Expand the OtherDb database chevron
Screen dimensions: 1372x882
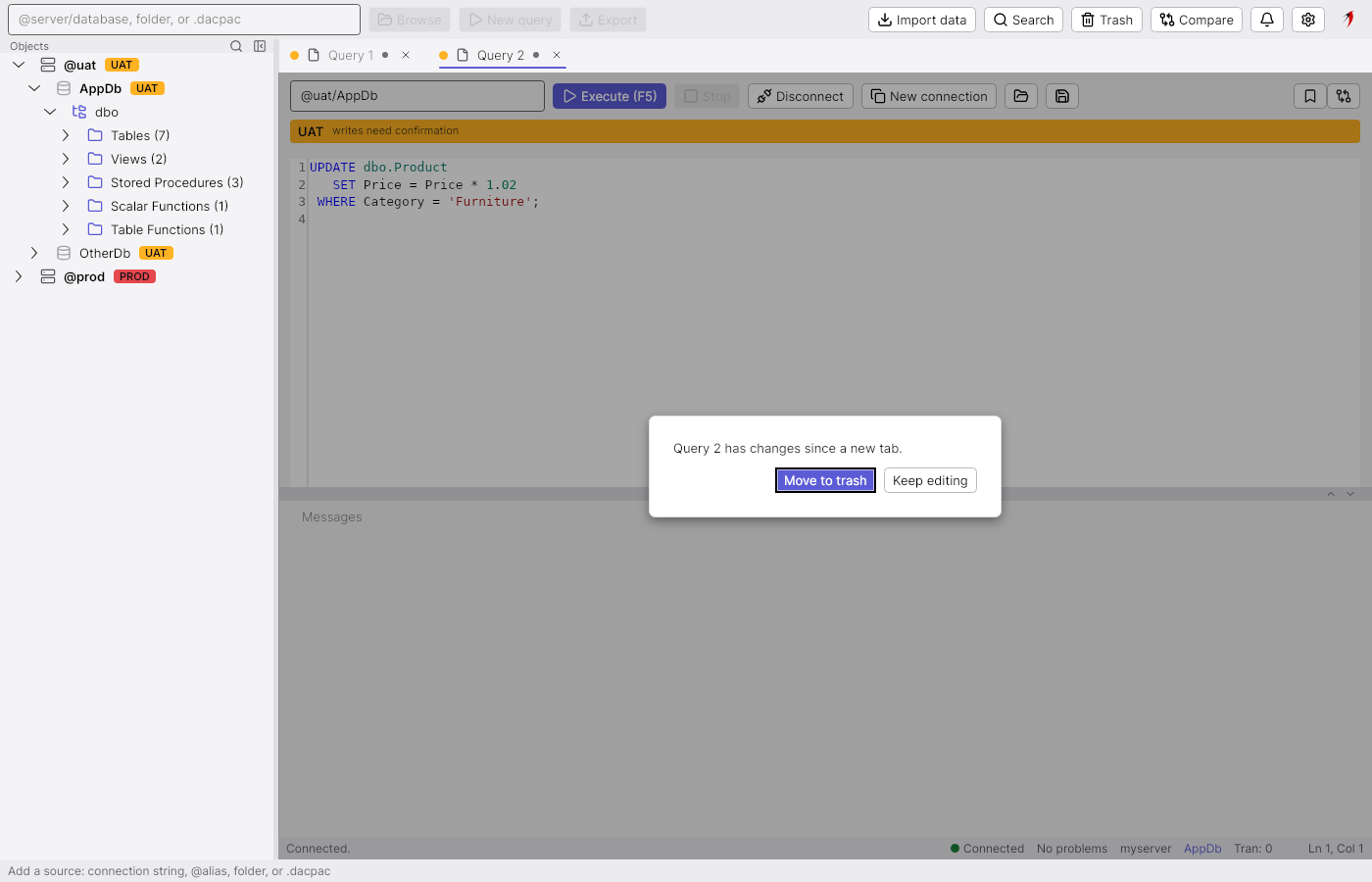coord(34,253)
